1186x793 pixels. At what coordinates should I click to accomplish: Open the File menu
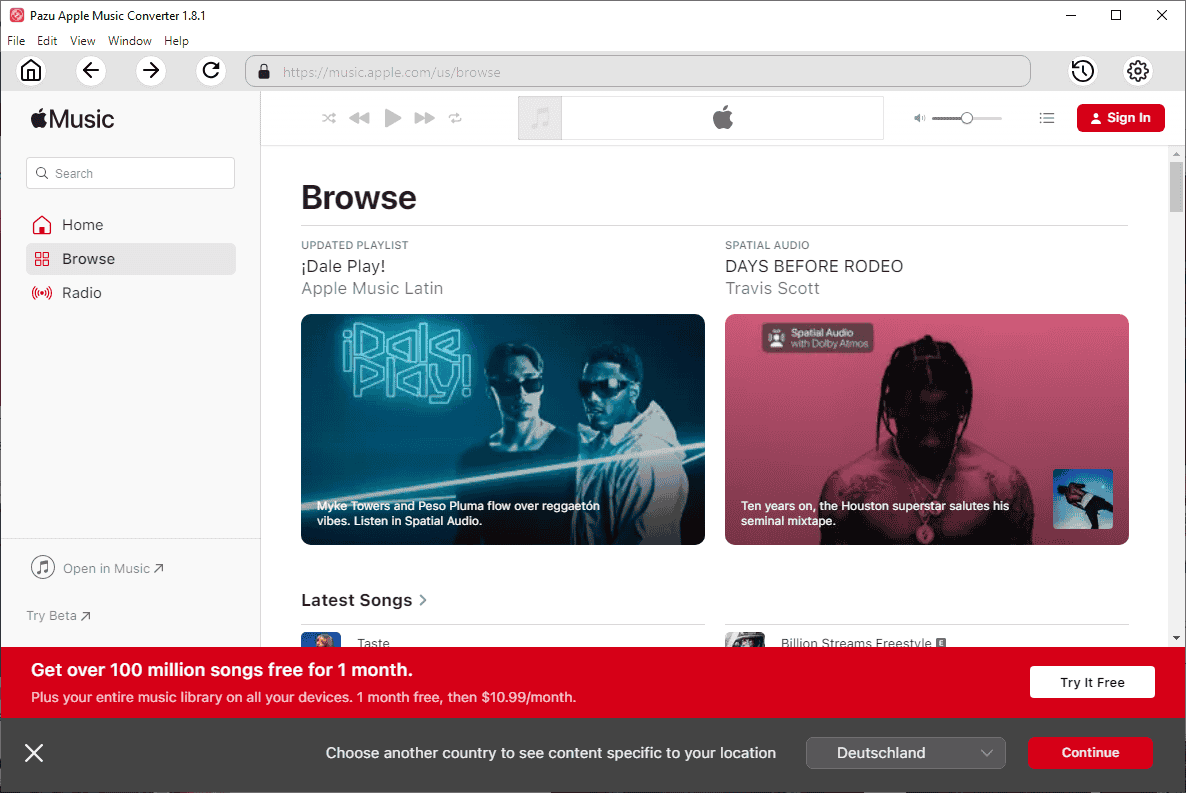pyautogui.click(x=16, y=41)
